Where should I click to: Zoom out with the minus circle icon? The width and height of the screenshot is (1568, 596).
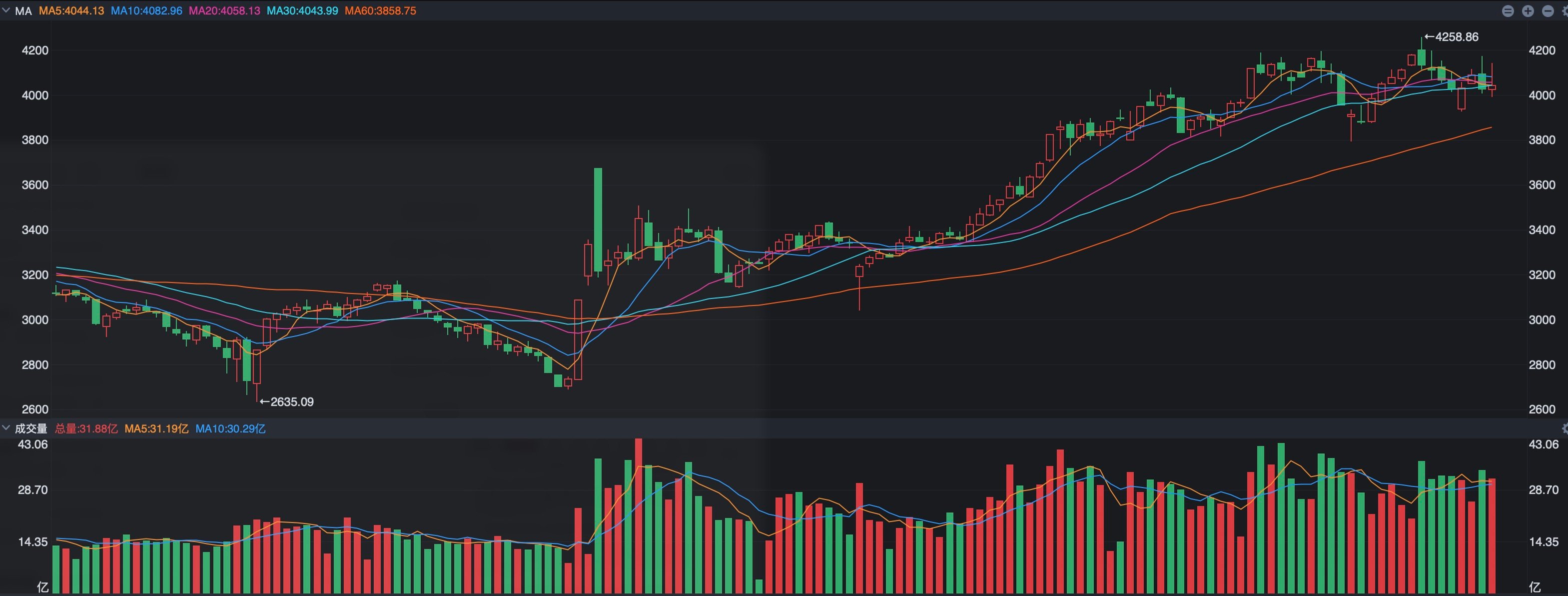[x=1548, y=11]
